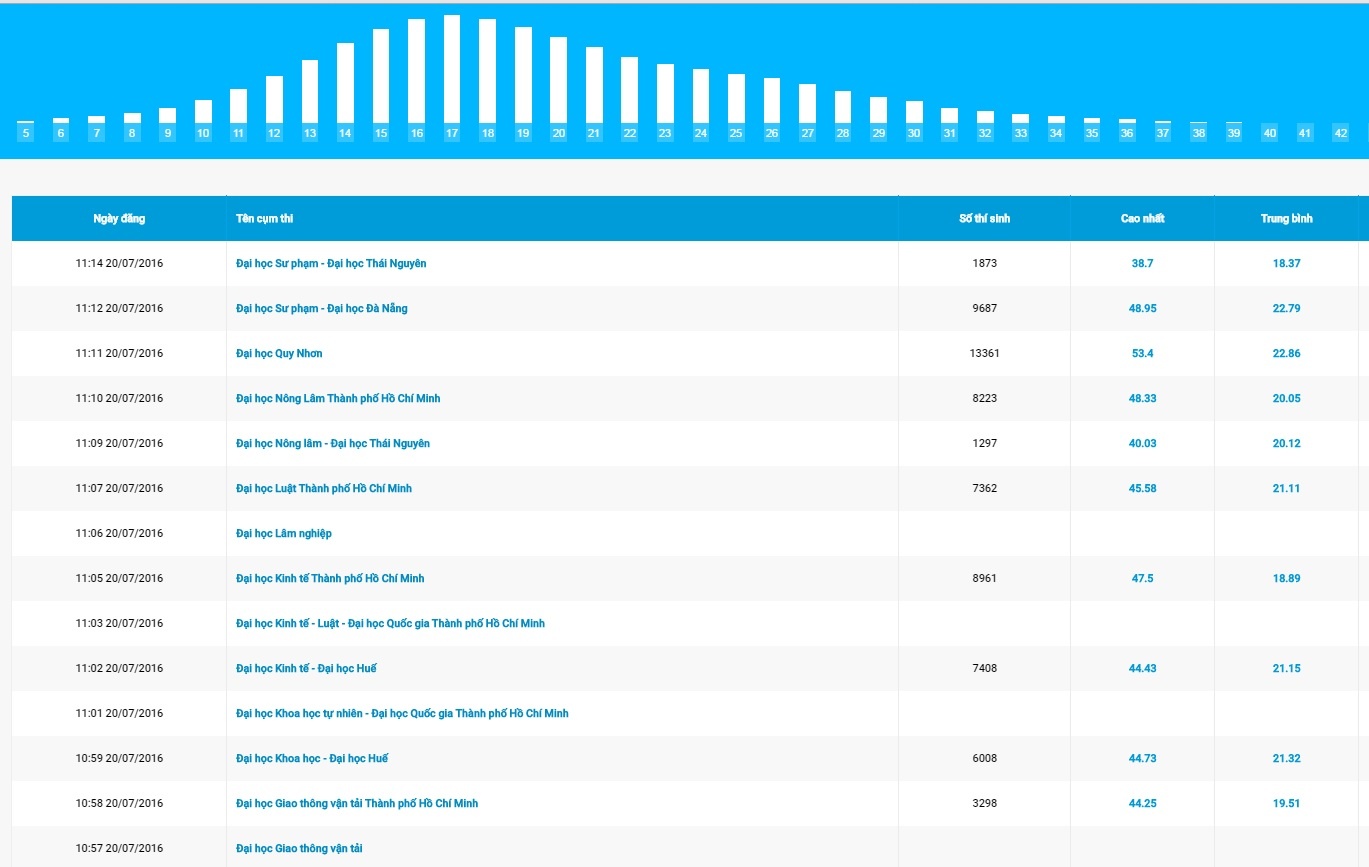Click the Trung bình column header

pyautogui.click(x=1286, y=219)
